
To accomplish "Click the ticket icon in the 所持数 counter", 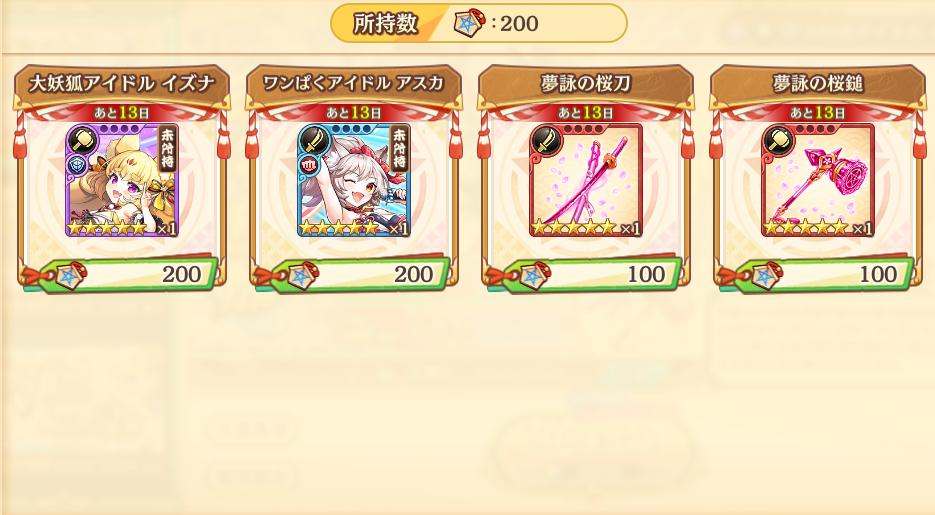I will (470, 23).
